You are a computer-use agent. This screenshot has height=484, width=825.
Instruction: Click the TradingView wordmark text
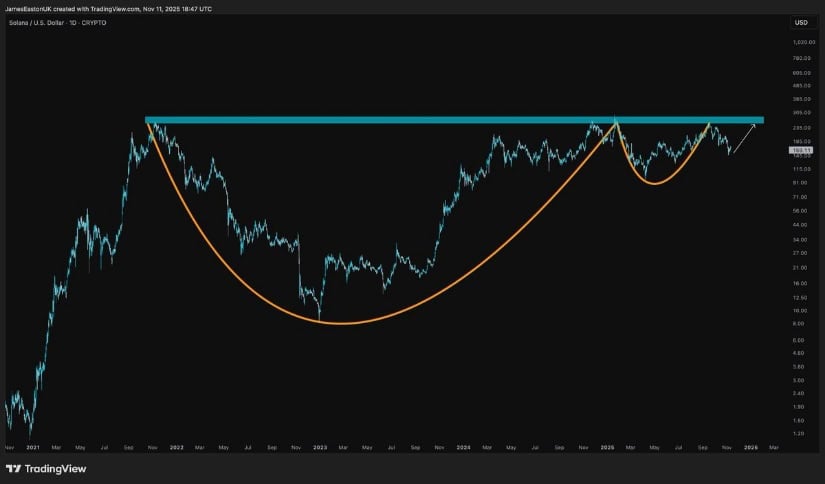[55, 469]
